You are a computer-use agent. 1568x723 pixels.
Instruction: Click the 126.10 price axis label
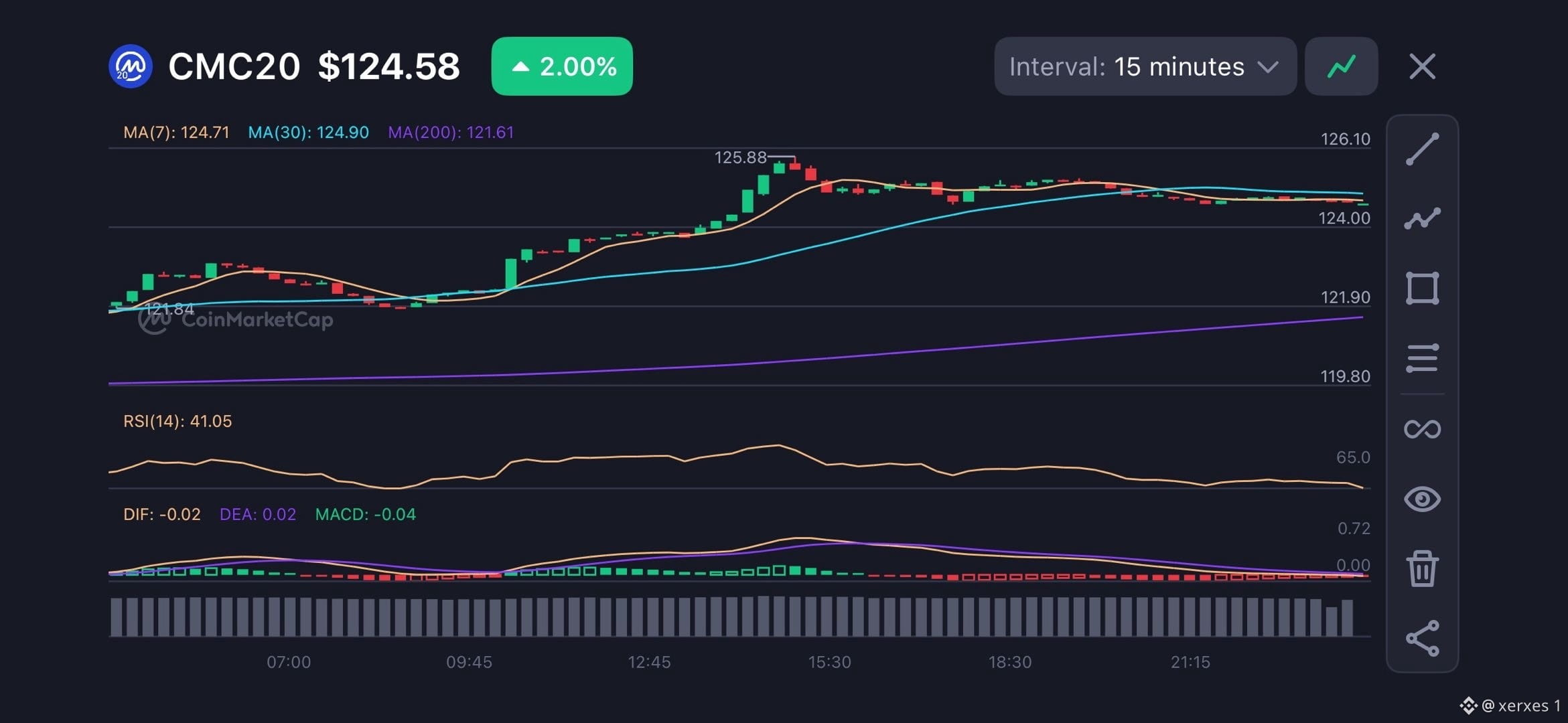[x=1345, y=139]
